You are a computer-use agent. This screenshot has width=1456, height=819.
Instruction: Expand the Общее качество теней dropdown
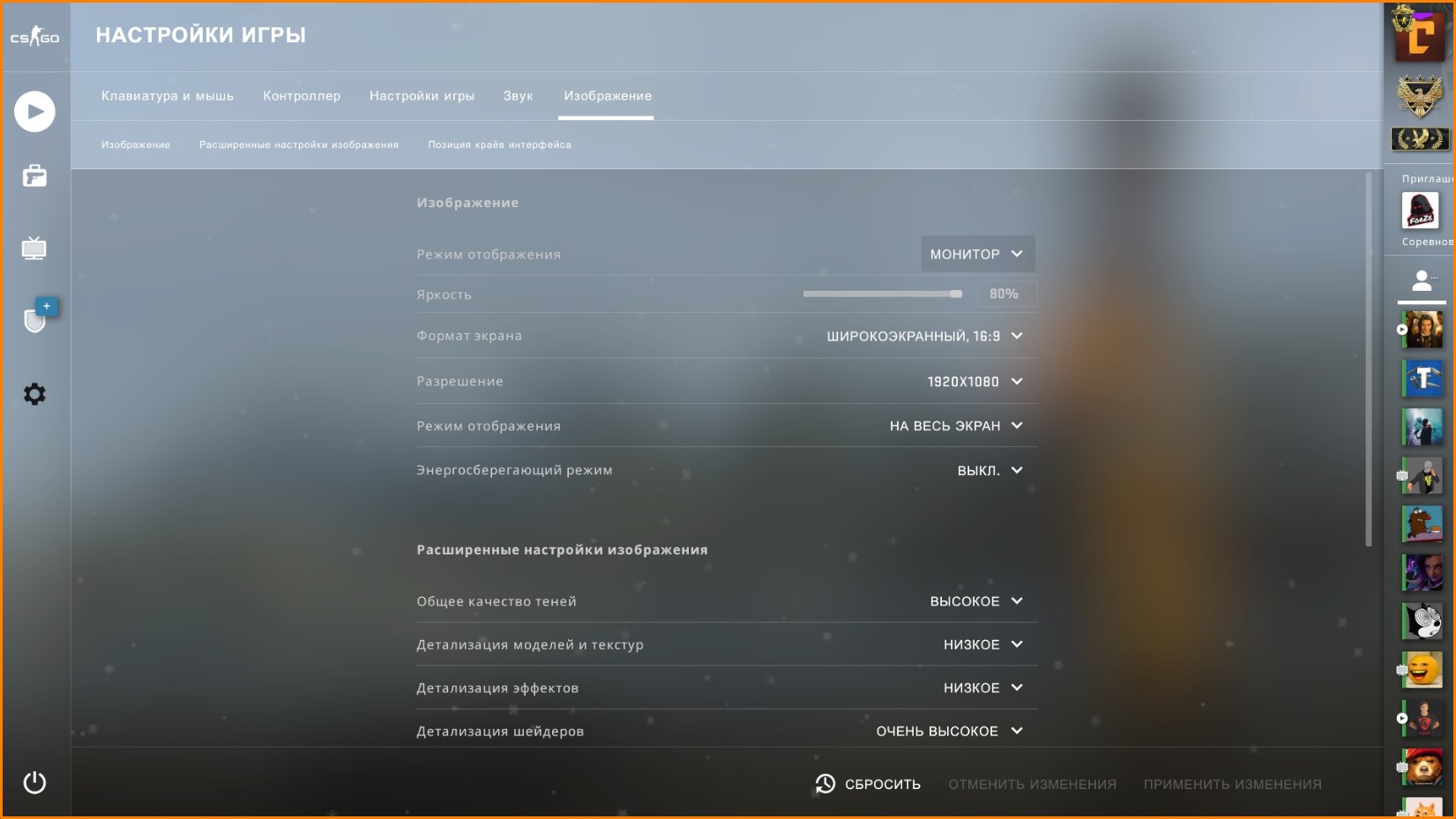(976, 601)
